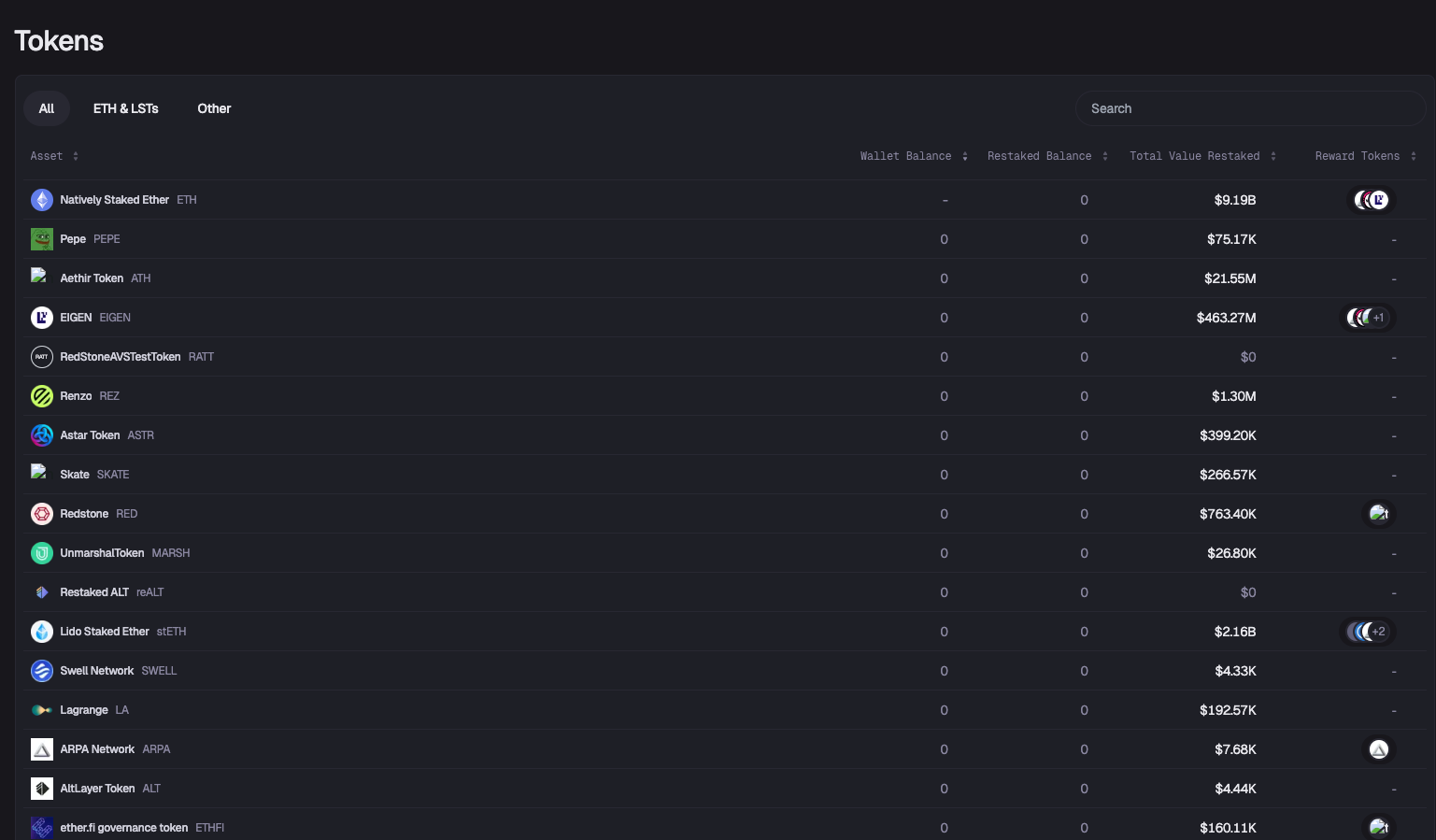
Task: View reward tokens badge in EIGEN row
Action: click(1368, 318)
